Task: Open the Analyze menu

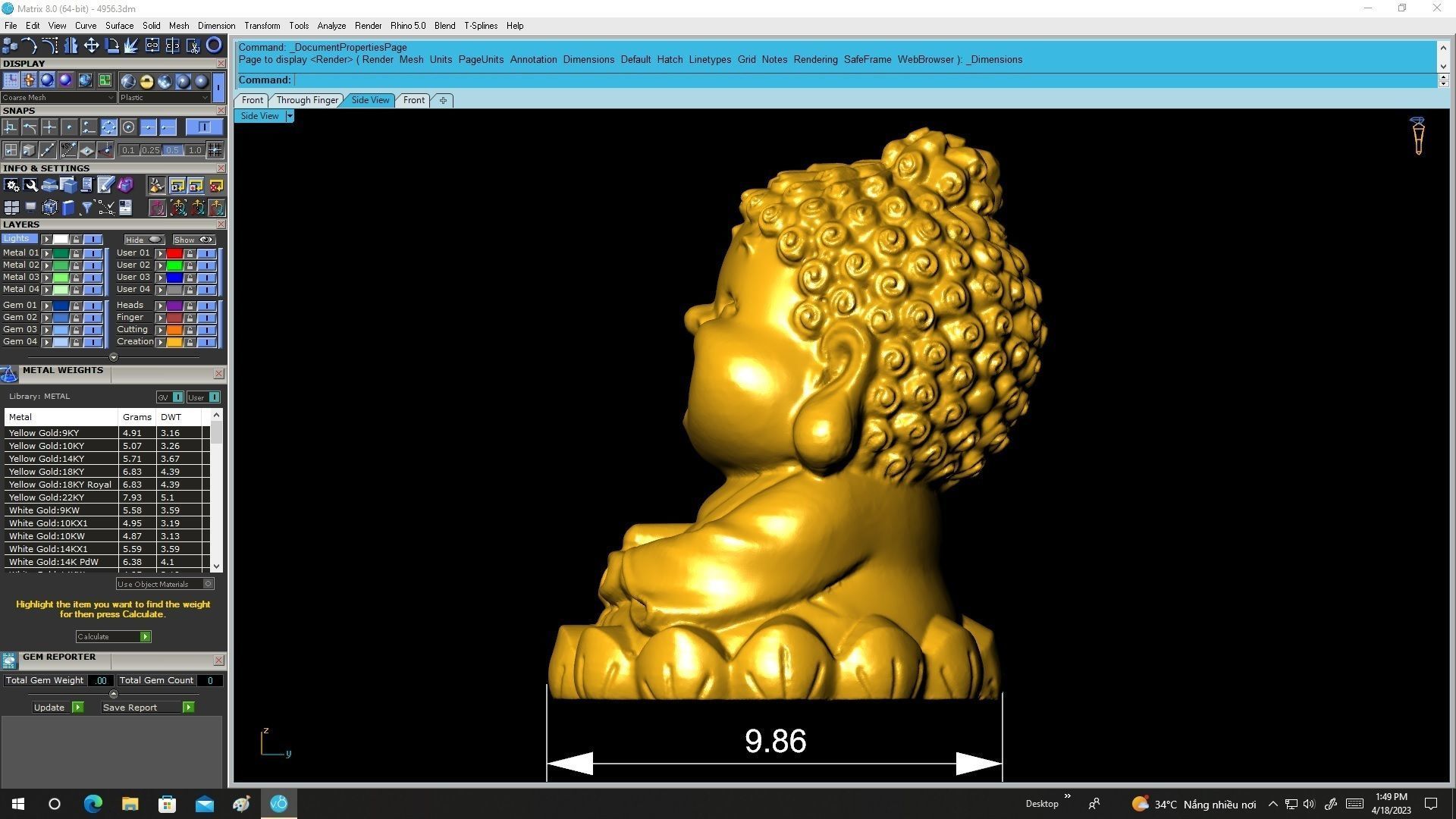Action: click(x=331, y=26)
